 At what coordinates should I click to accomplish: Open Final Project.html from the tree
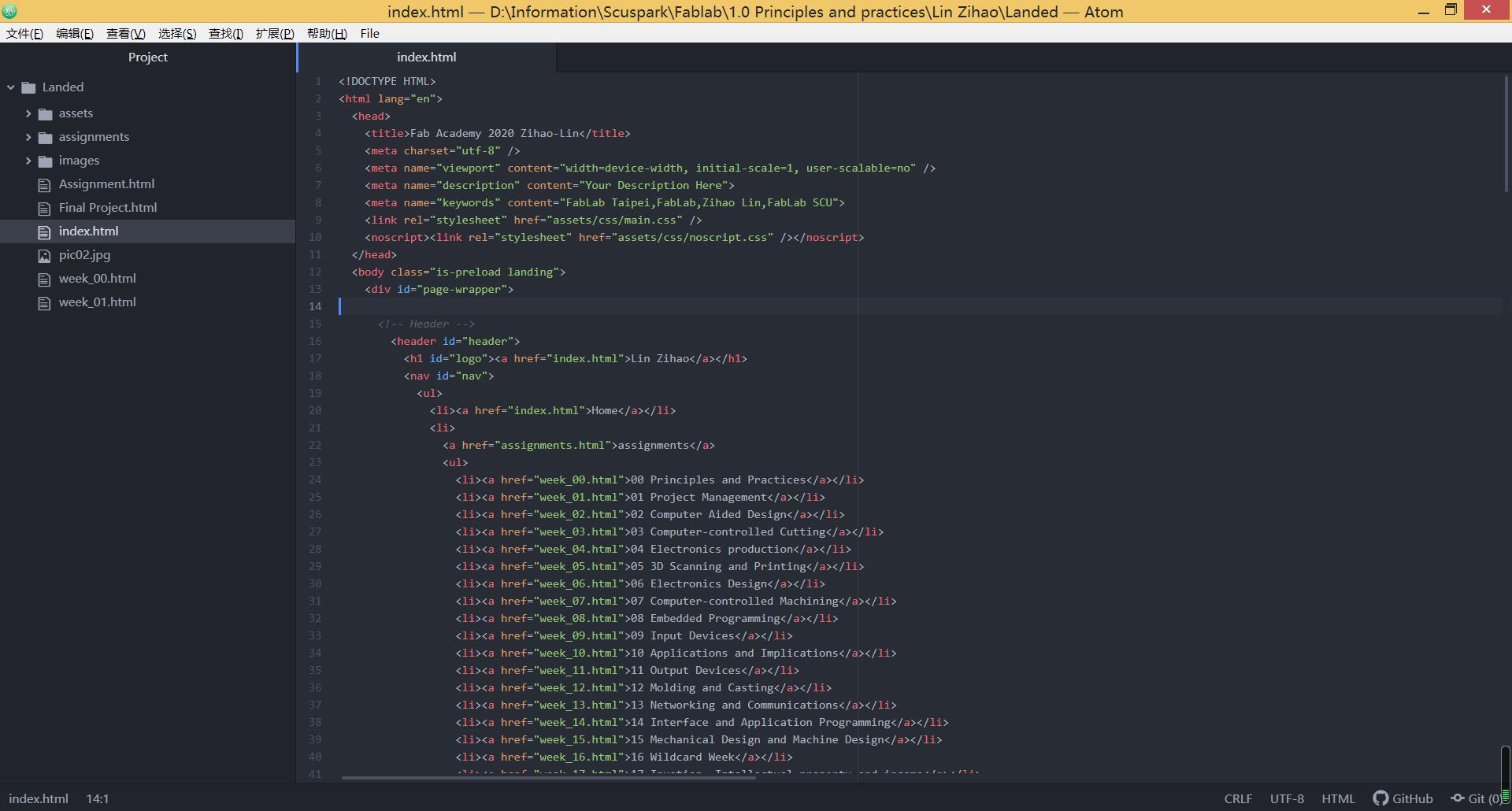pyautogui.click(x=108, y=208)
